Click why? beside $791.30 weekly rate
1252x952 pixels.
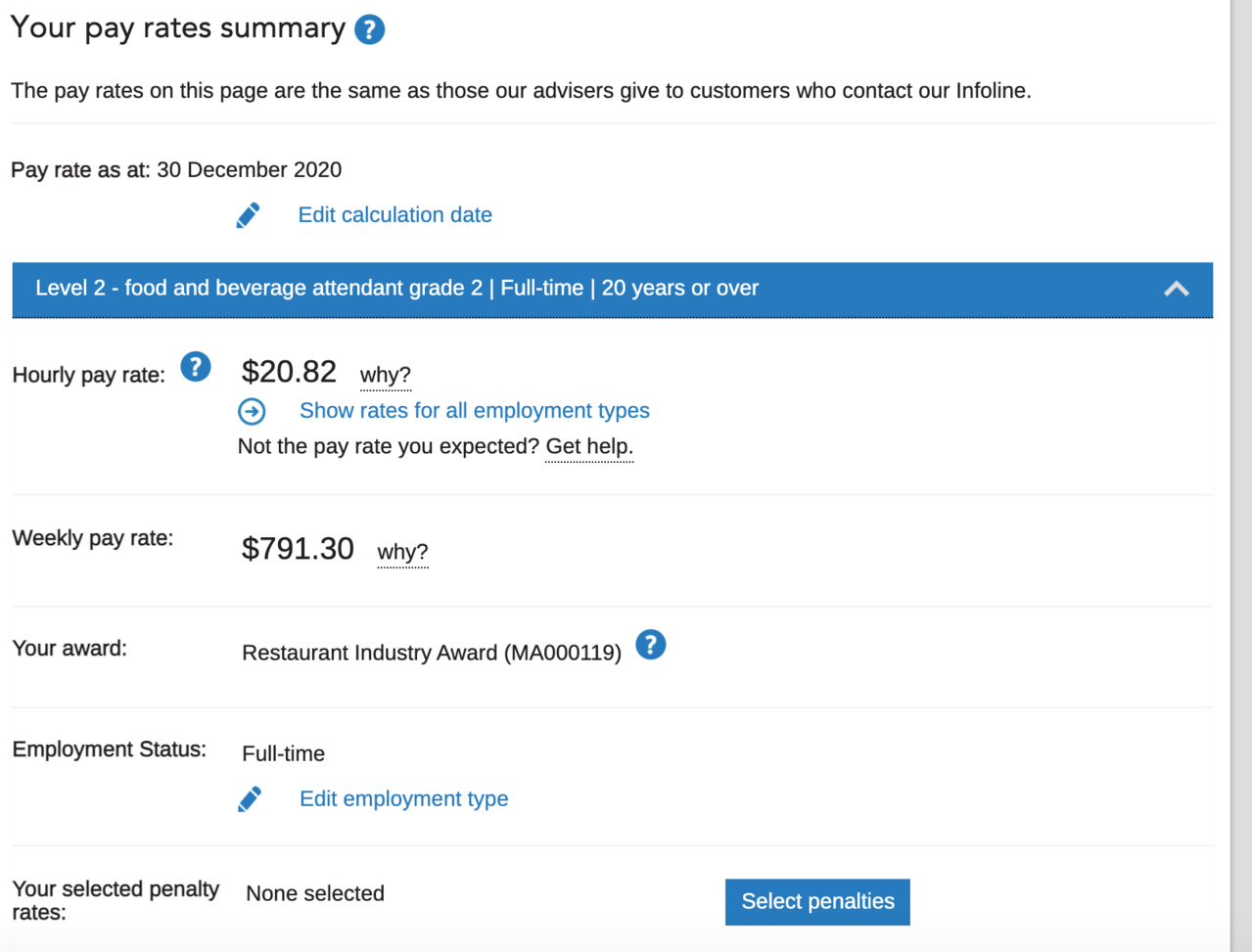pos(402,552)
